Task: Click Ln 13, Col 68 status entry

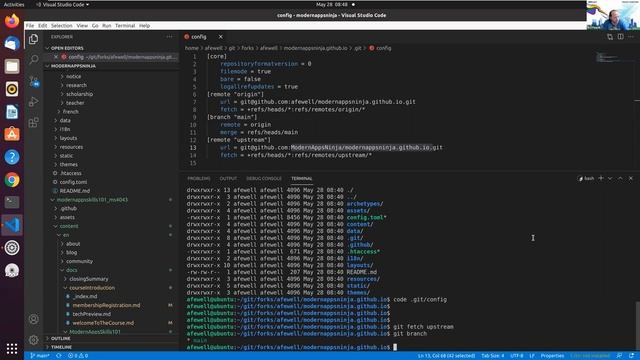Action: coord(446,356)
